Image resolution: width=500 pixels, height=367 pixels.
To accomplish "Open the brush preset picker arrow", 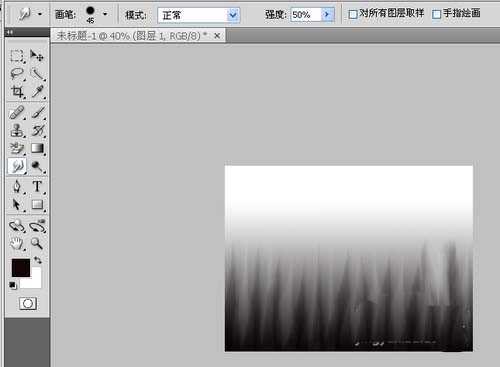I will tap(105, 14).
